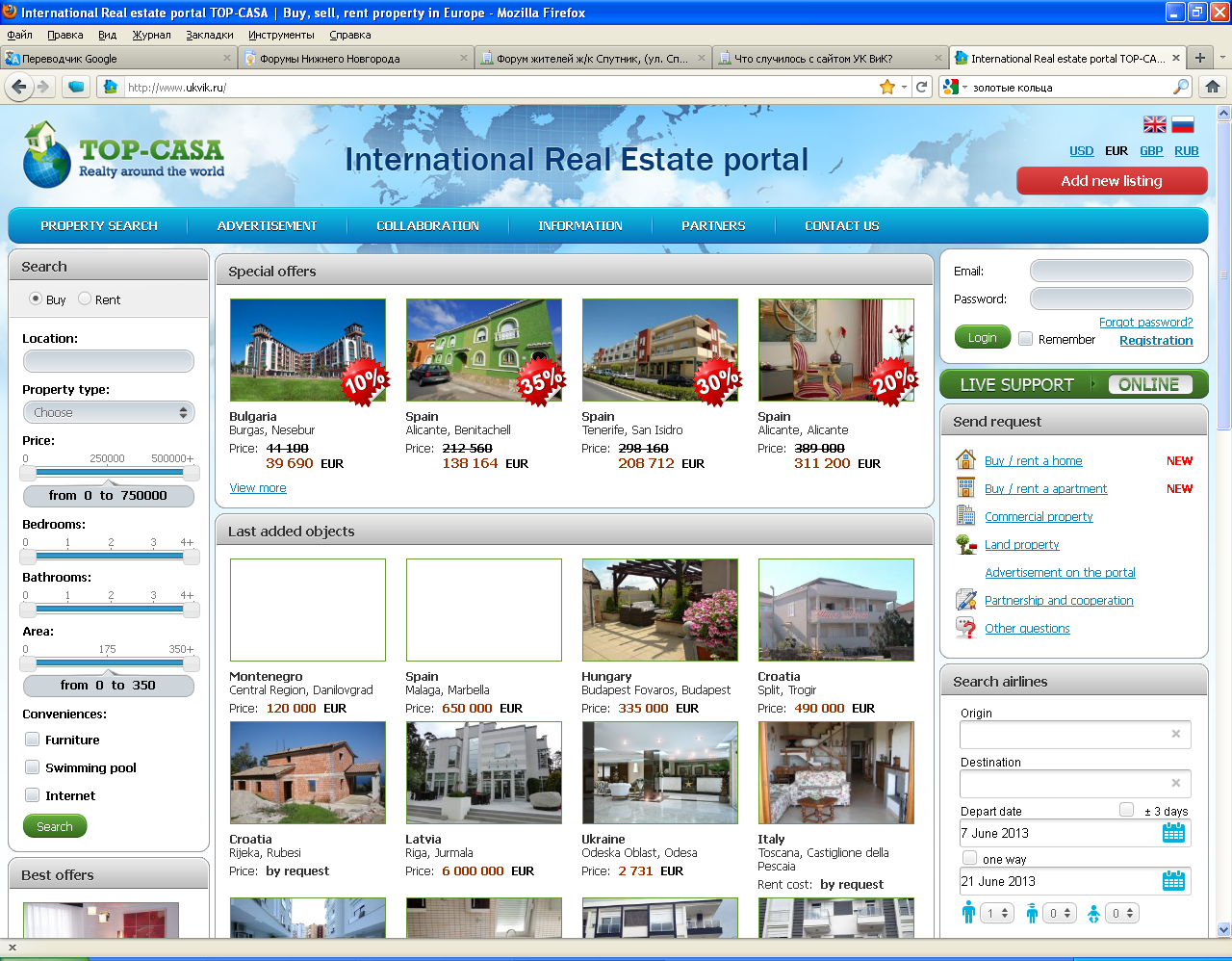Reload the page with refresh icon
Viewport: 1232px width, 961px height.
922,87
